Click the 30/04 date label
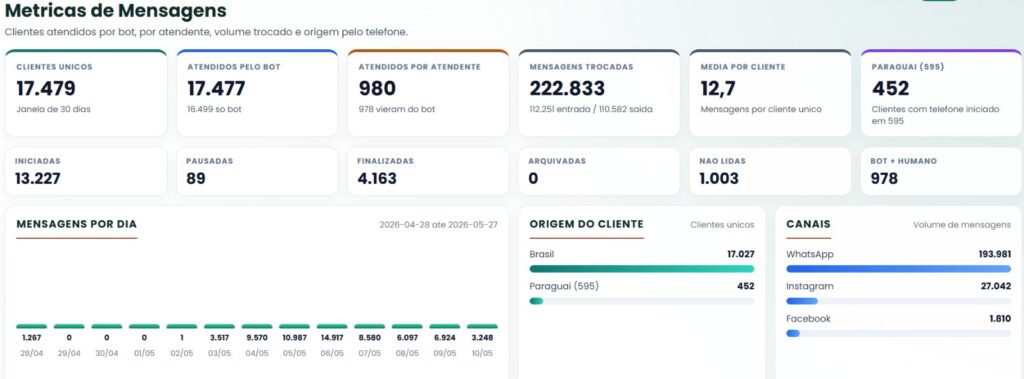 pos(106,353)
